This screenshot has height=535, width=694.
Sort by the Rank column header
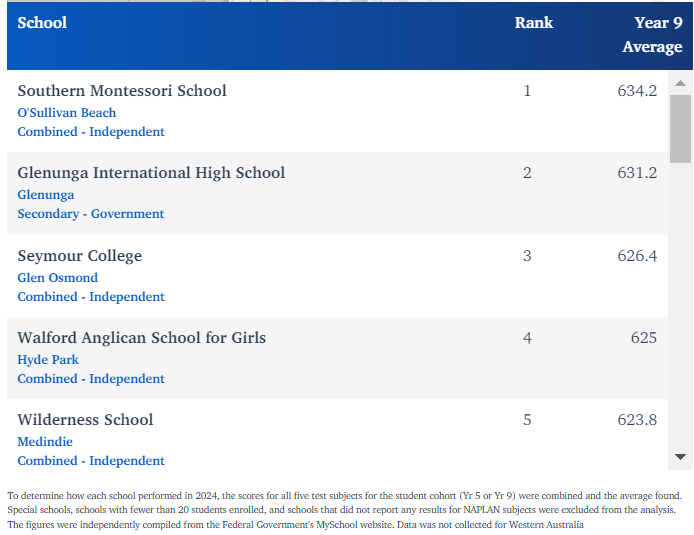[x=533, y=22]
